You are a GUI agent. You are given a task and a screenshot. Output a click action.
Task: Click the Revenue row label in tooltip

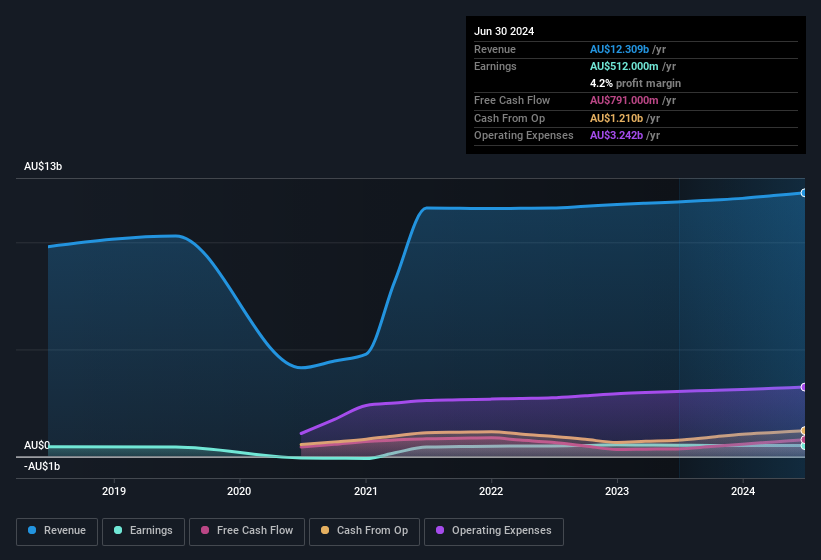pyautogui.click(x=495, y=49)
